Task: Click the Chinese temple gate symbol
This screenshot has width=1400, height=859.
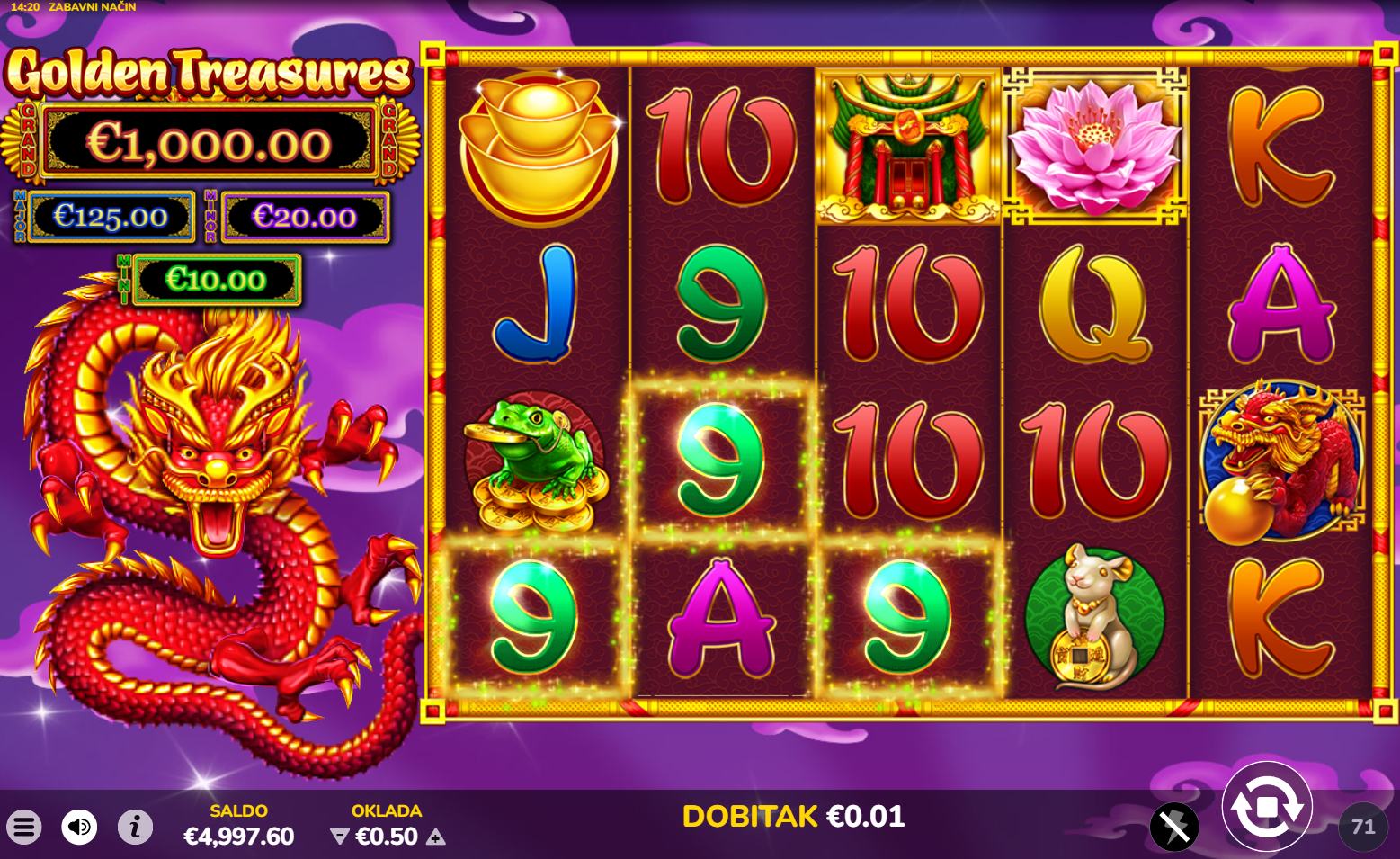Action: click(x=908, y=146)
